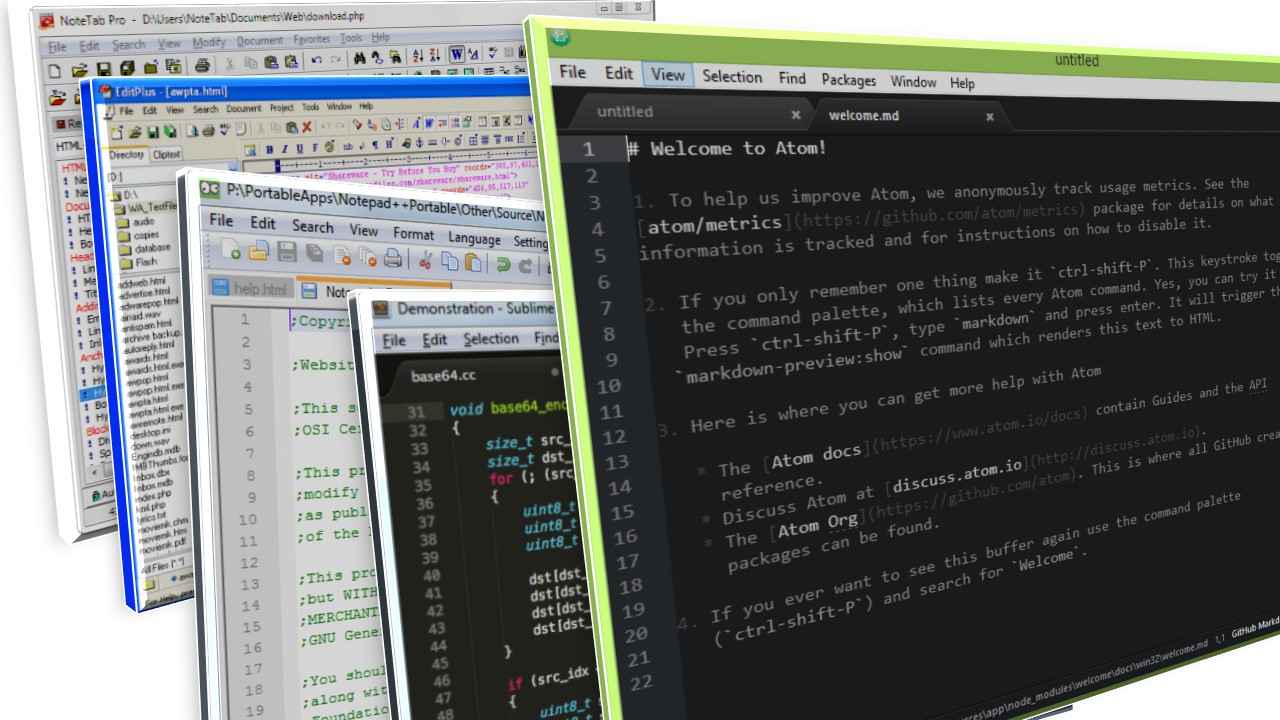Image resolution: width=1280 pixels, height=720 pixels.
Task: Open View menu in Atom
Action: point(668,74)
